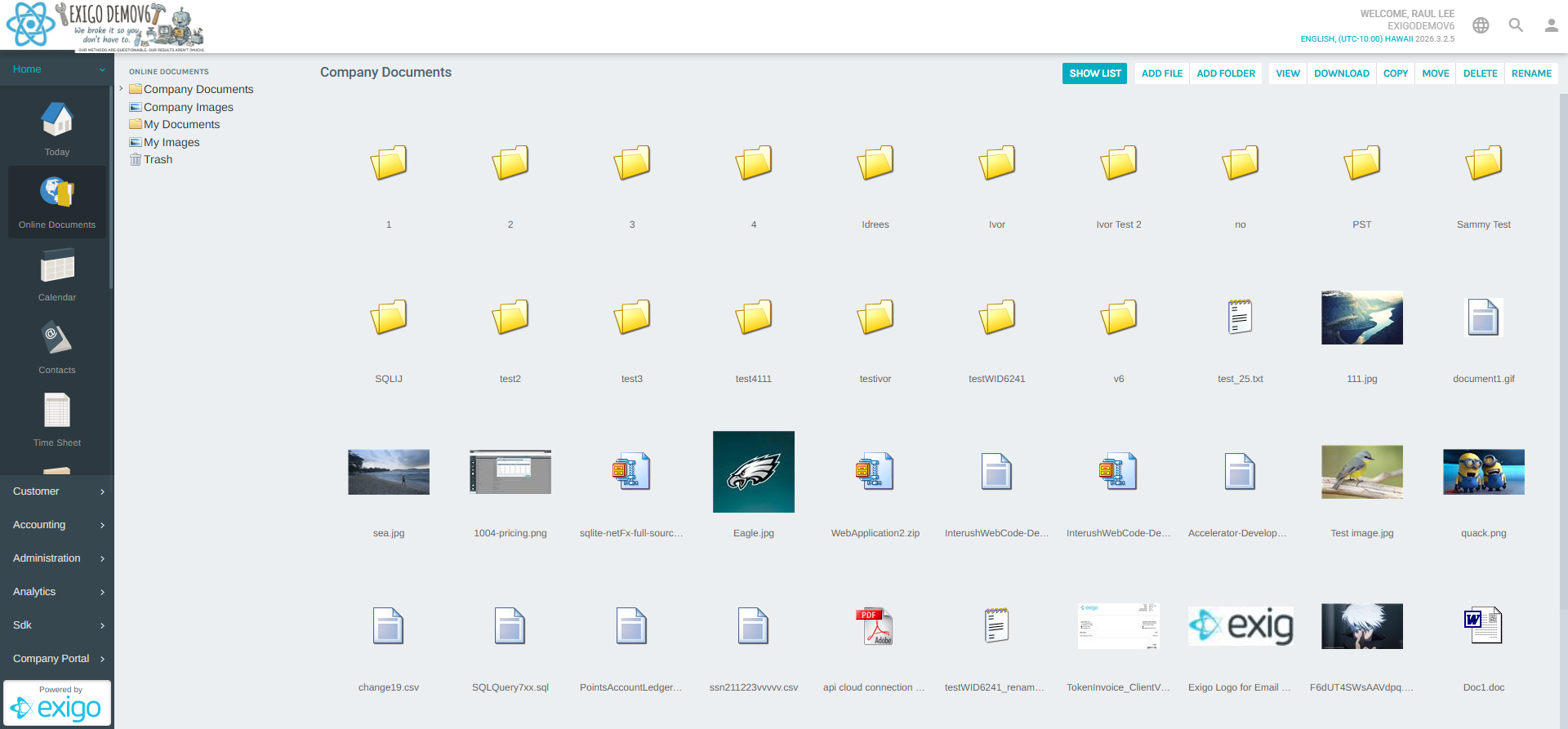Select the Test image.jpg bird thumbnail
Image resolution: width=1568 pixels, height=729 pixels.
point(1362,472)
